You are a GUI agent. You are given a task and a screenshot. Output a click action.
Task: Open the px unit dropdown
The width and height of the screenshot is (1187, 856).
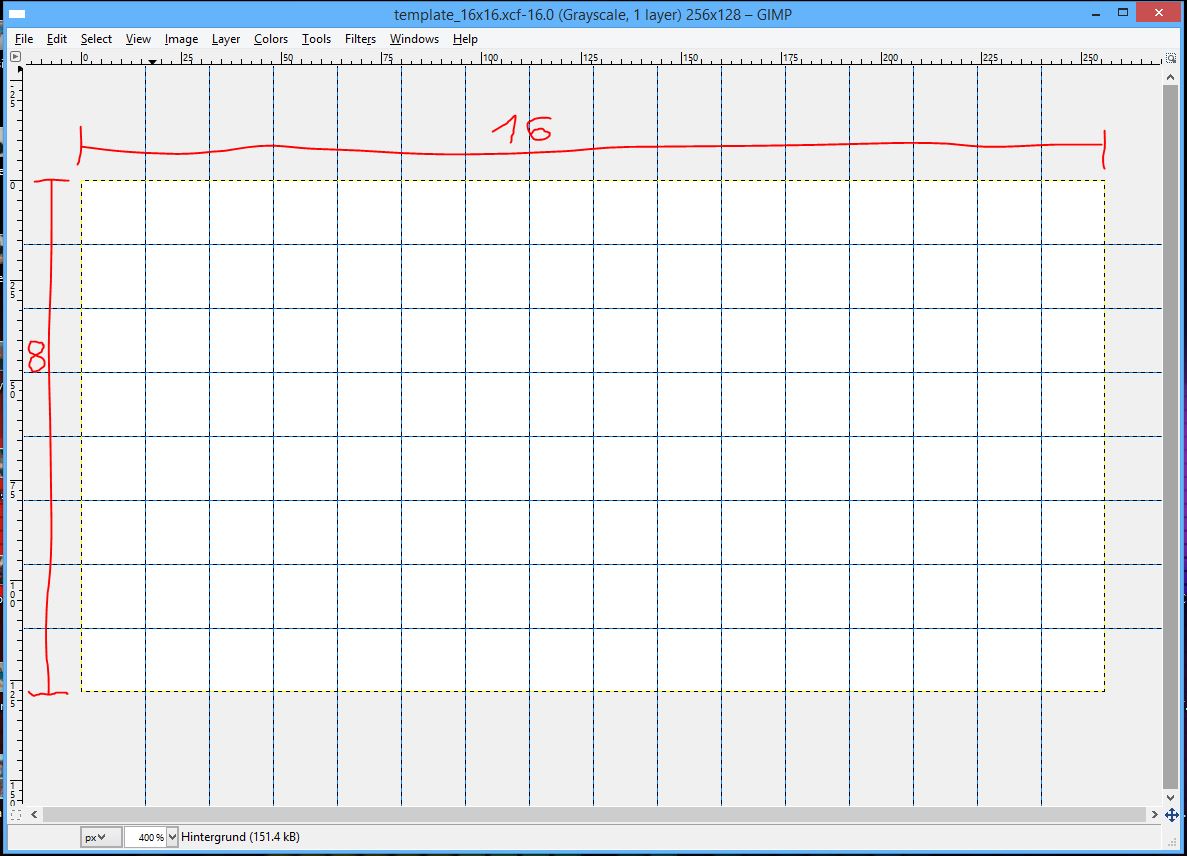(x=100, y=837)
